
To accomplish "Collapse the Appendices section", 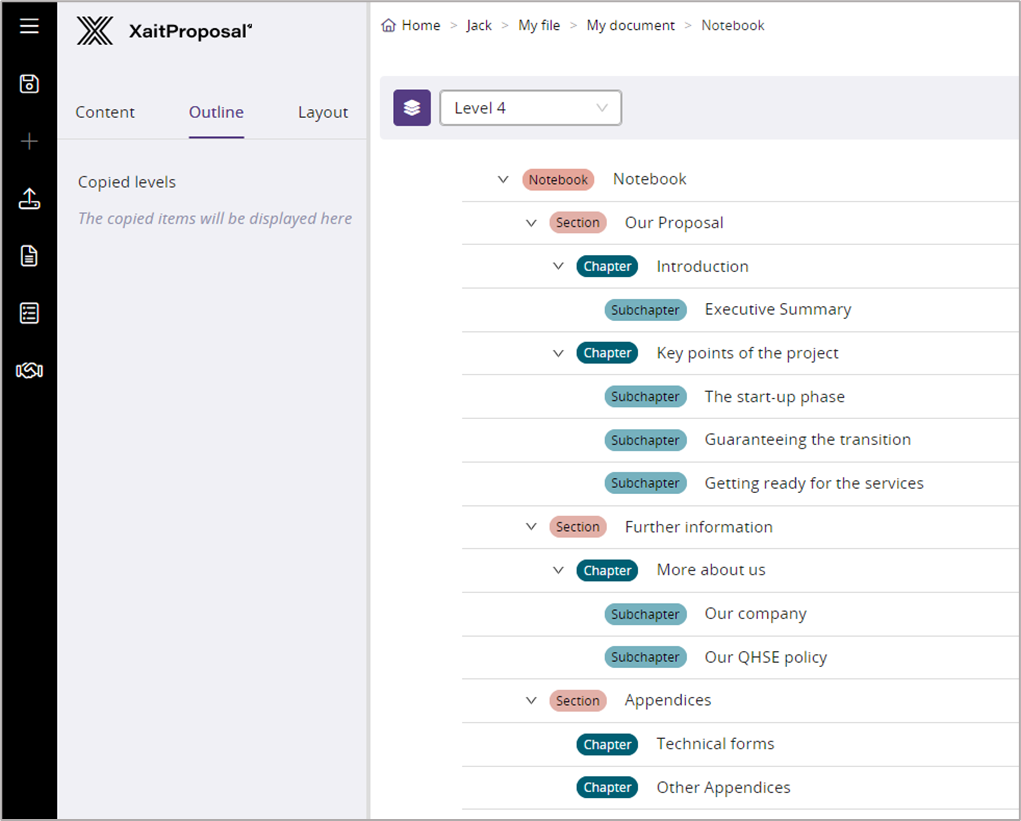I will click(531, 701).
